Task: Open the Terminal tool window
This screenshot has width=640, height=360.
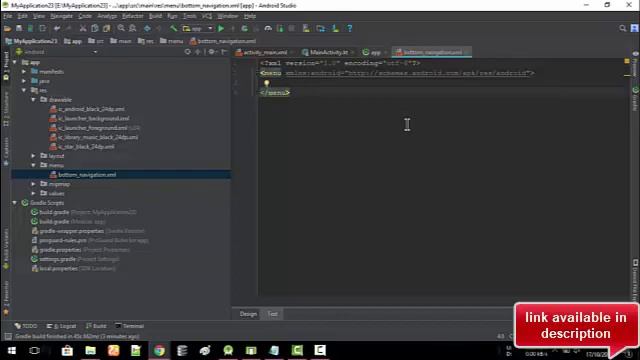Action: (129, 326)
